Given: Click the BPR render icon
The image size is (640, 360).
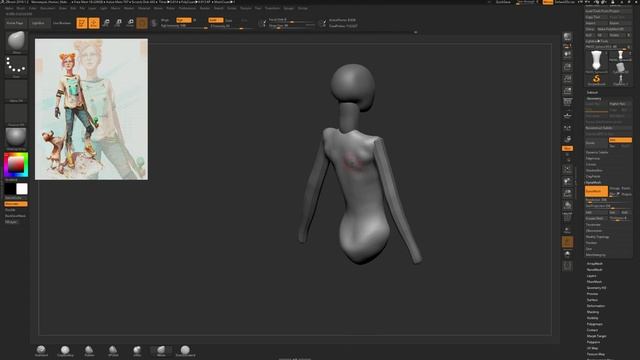Looking at the screenshot, I should coord(567,37).
